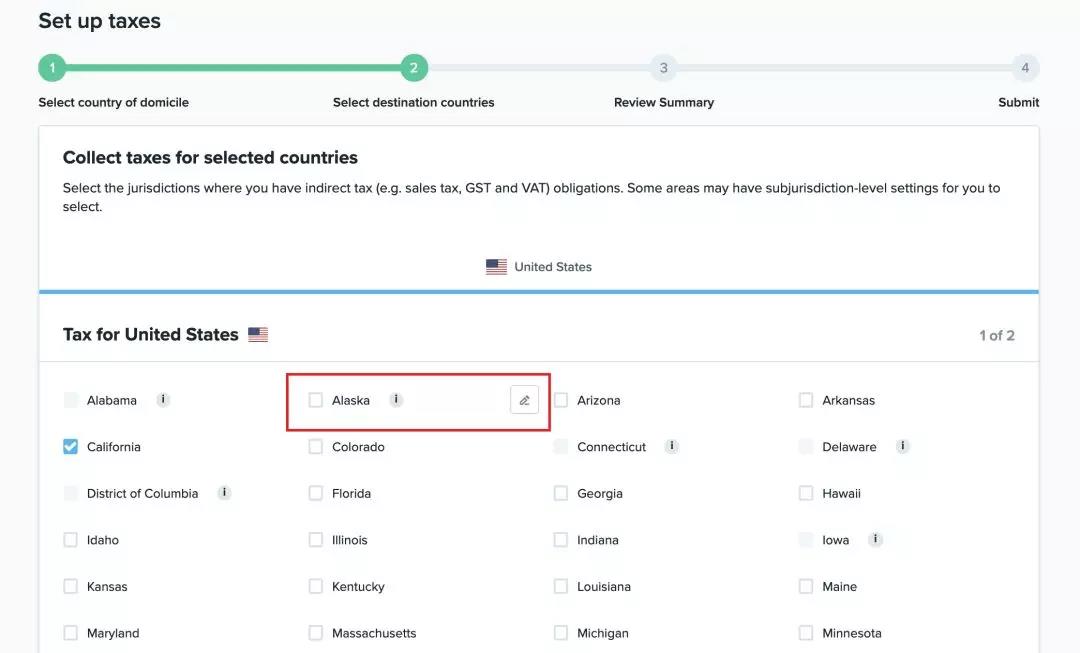
Task: Tick the Hawaii checkbox
Action: [806, 493]
